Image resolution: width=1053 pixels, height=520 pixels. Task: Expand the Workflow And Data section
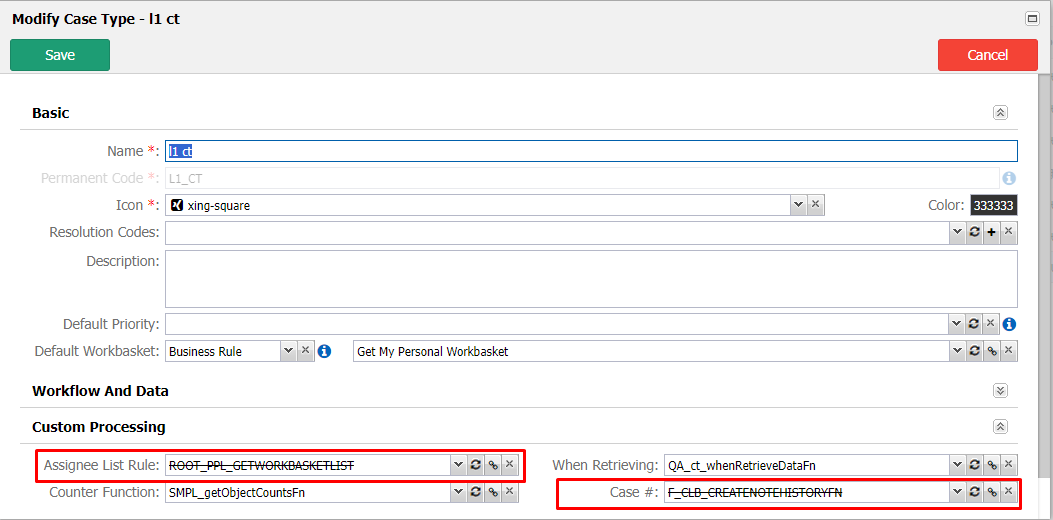click(x=1001, y=390)
